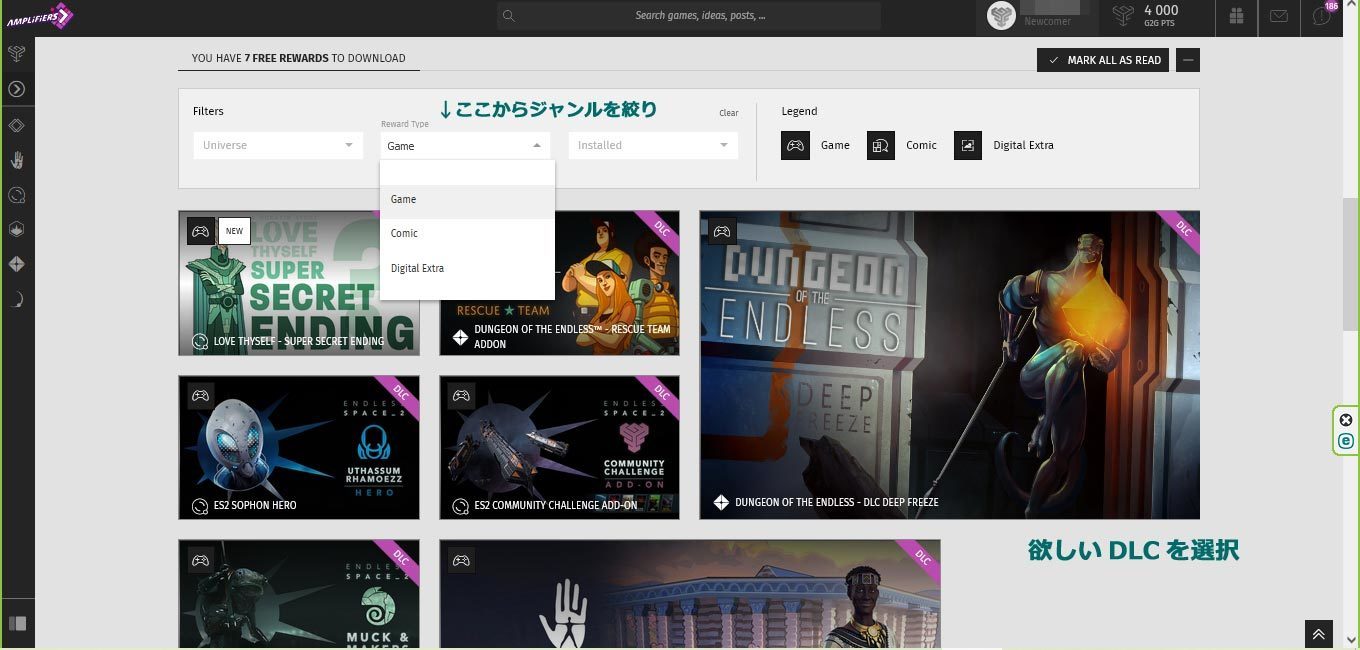1360x650 pixels.
Task: Open the G2G points cube icon
Action: tap(1123, 16)
